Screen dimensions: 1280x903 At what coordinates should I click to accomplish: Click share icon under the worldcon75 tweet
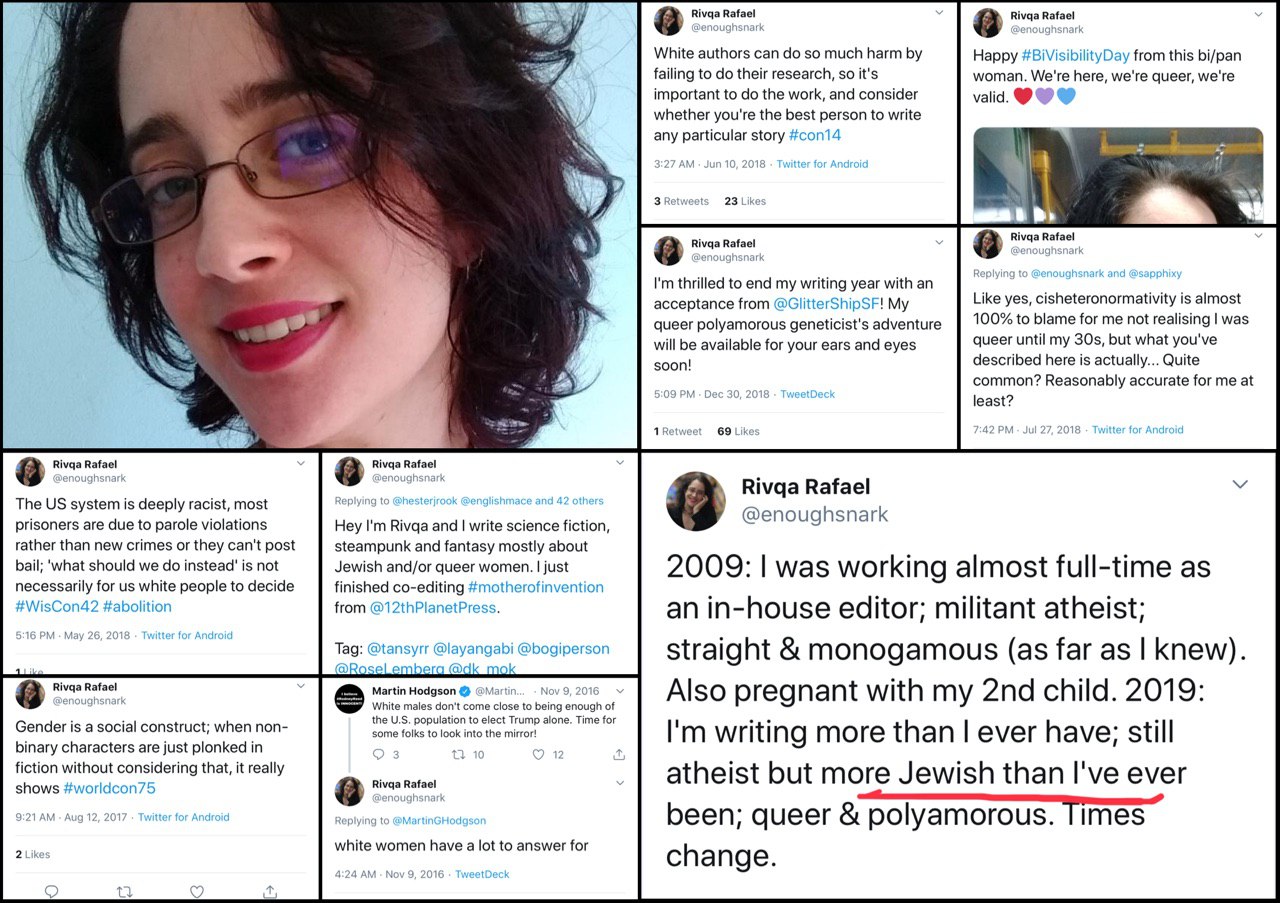(269, 891)
